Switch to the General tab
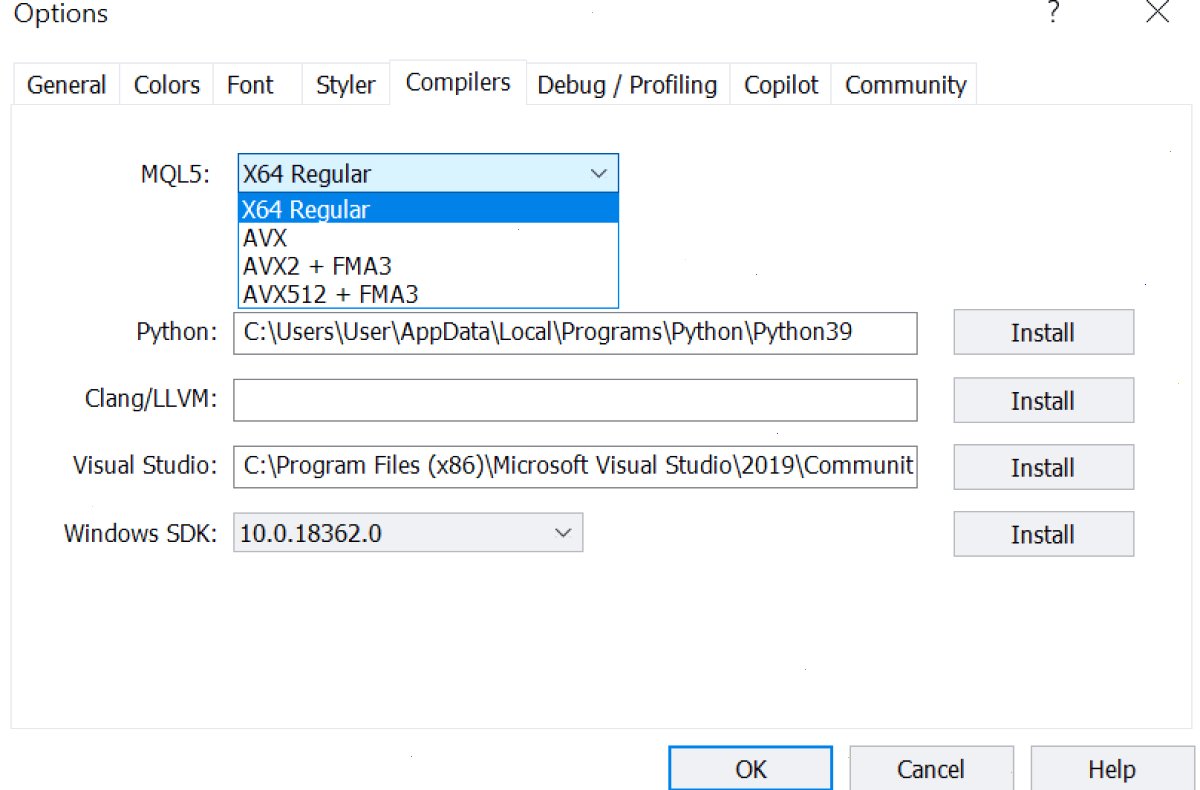 pyautogui.click(x=66, y=85)
